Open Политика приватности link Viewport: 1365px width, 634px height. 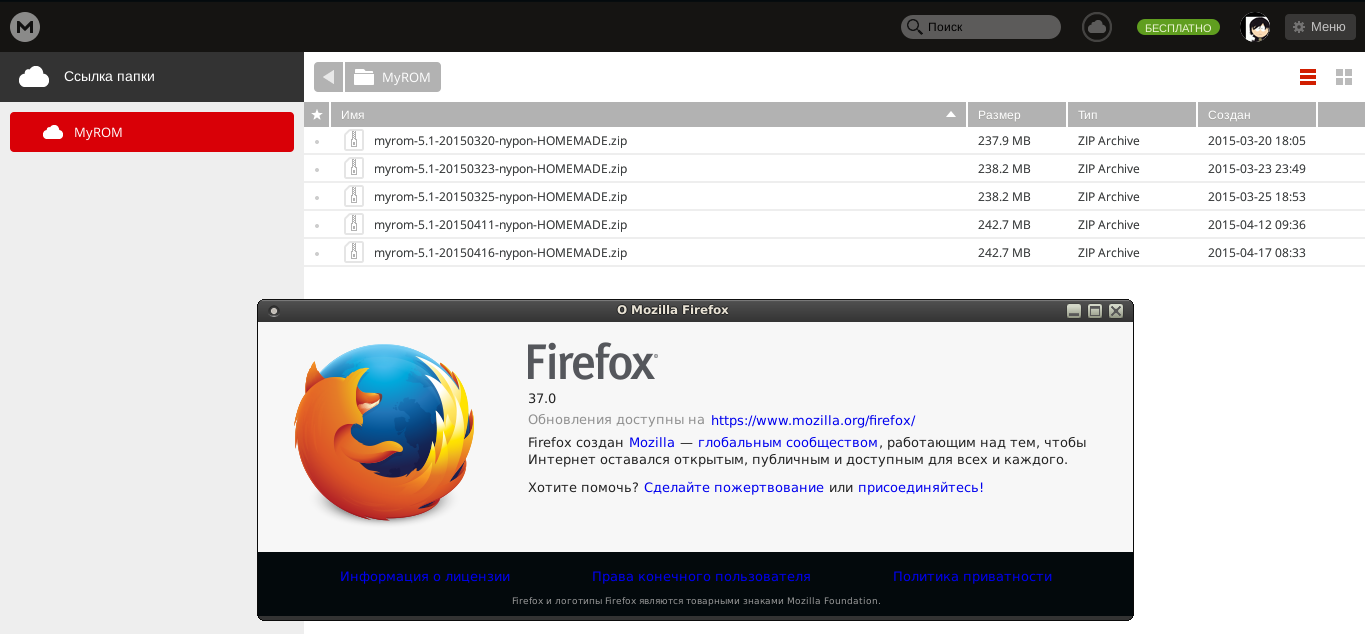[973, 576]
